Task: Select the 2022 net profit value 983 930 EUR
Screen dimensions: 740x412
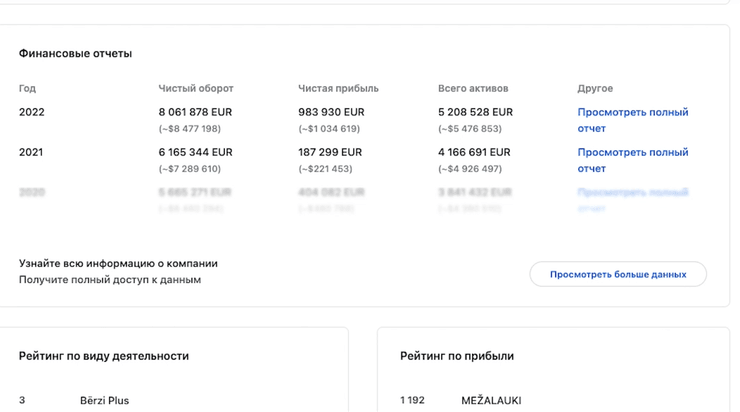Action: pyautogui.click(x=331, y=112)
